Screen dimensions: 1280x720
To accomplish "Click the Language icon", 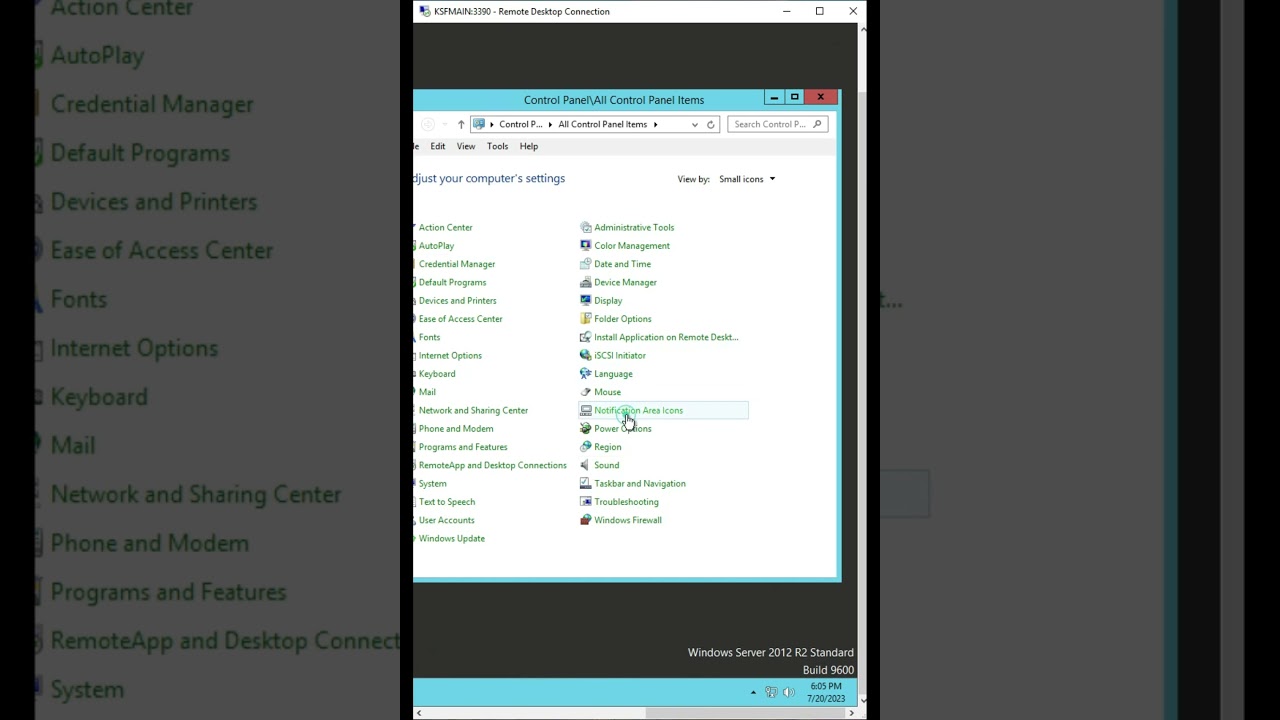I will (x=586, y=374).
